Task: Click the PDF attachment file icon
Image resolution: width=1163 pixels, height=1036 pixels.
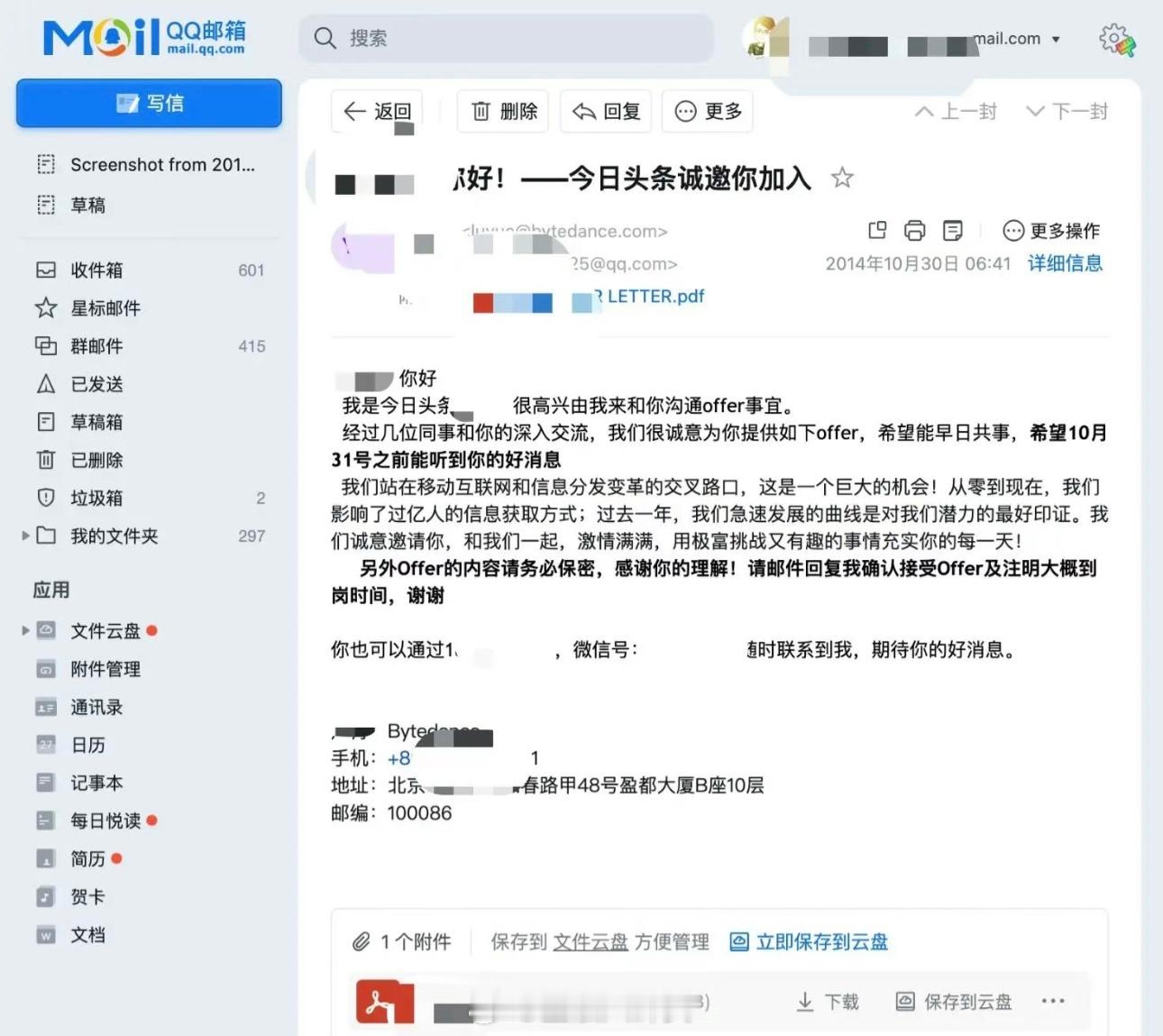Action: coord(385,1001)
